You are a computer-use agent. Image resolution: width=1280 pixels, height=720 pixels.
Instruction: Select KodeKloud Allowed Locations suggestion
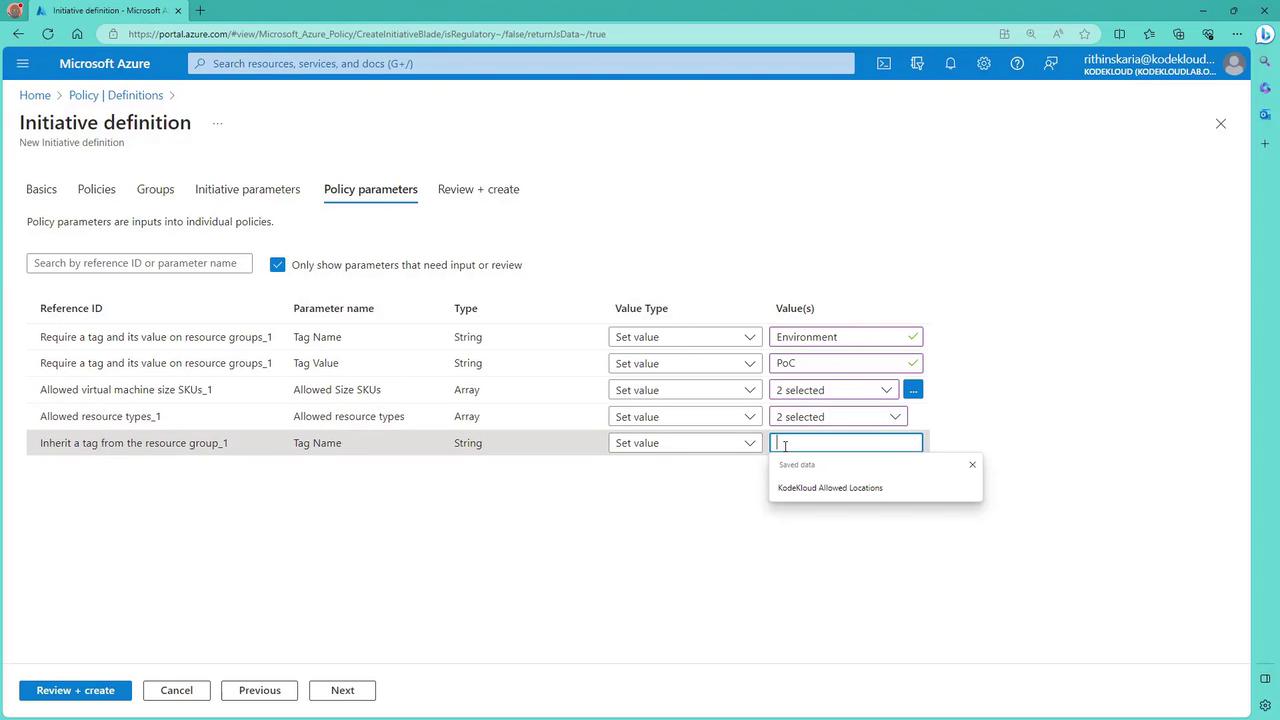(830, 488)
